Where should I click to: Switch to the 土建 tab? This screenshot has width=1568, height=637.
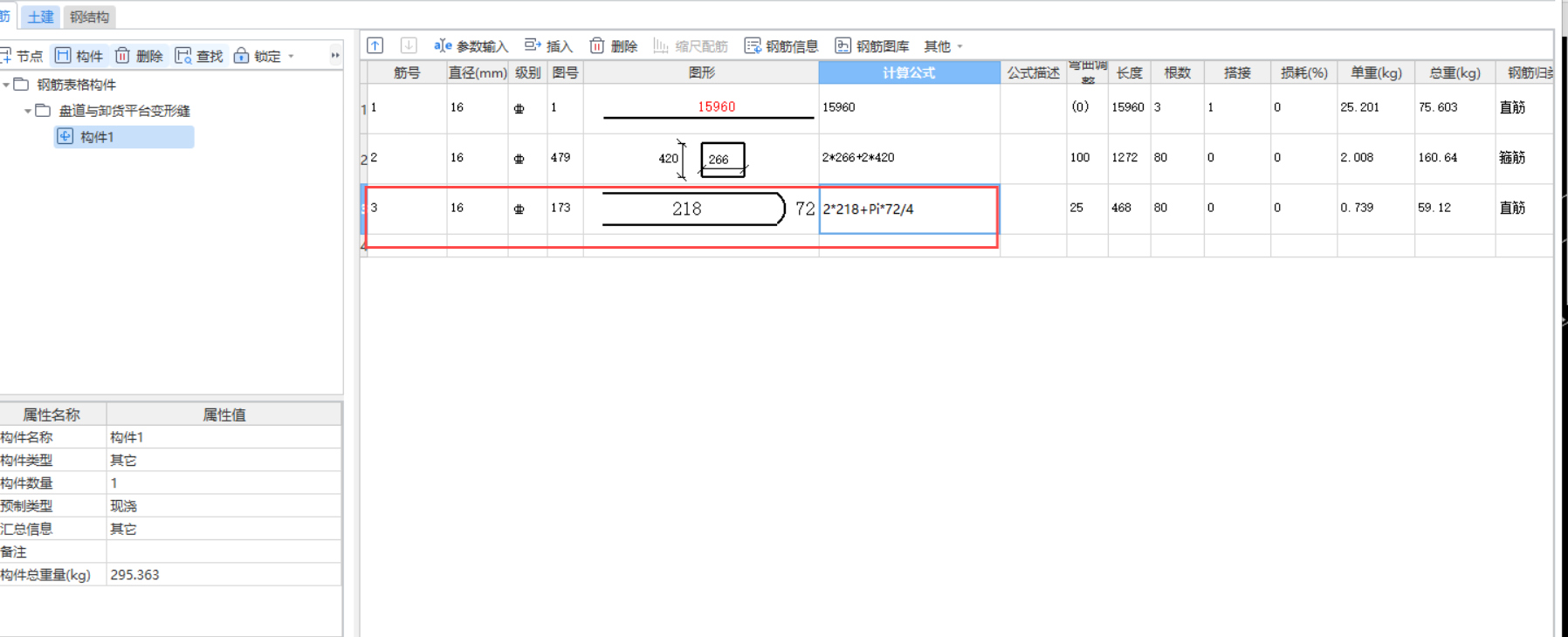pyautogui.click(x=40, y=17)
